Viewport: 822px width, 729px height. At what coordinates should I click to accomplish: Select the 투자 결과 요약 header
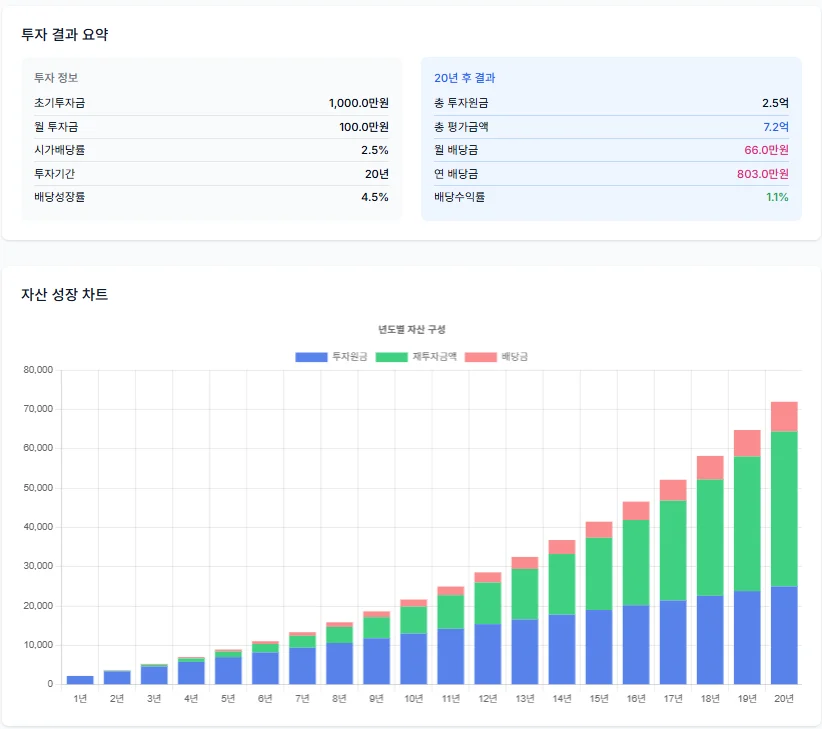pos(68,33)
